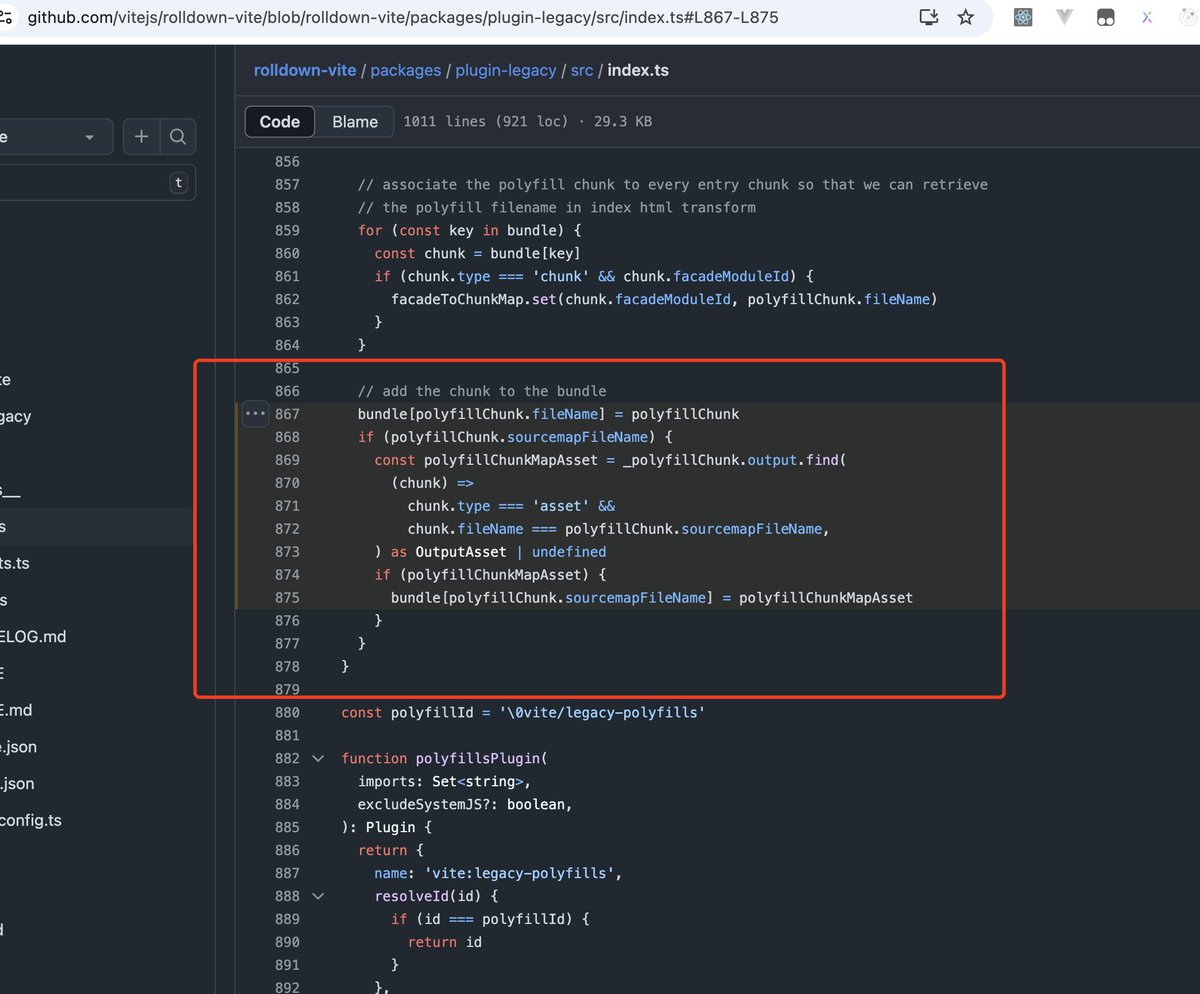This screenshot has width=1200, height=994.
Task: Click the 'add the chunk to the bundle' comment
Action: coord(482,391)
